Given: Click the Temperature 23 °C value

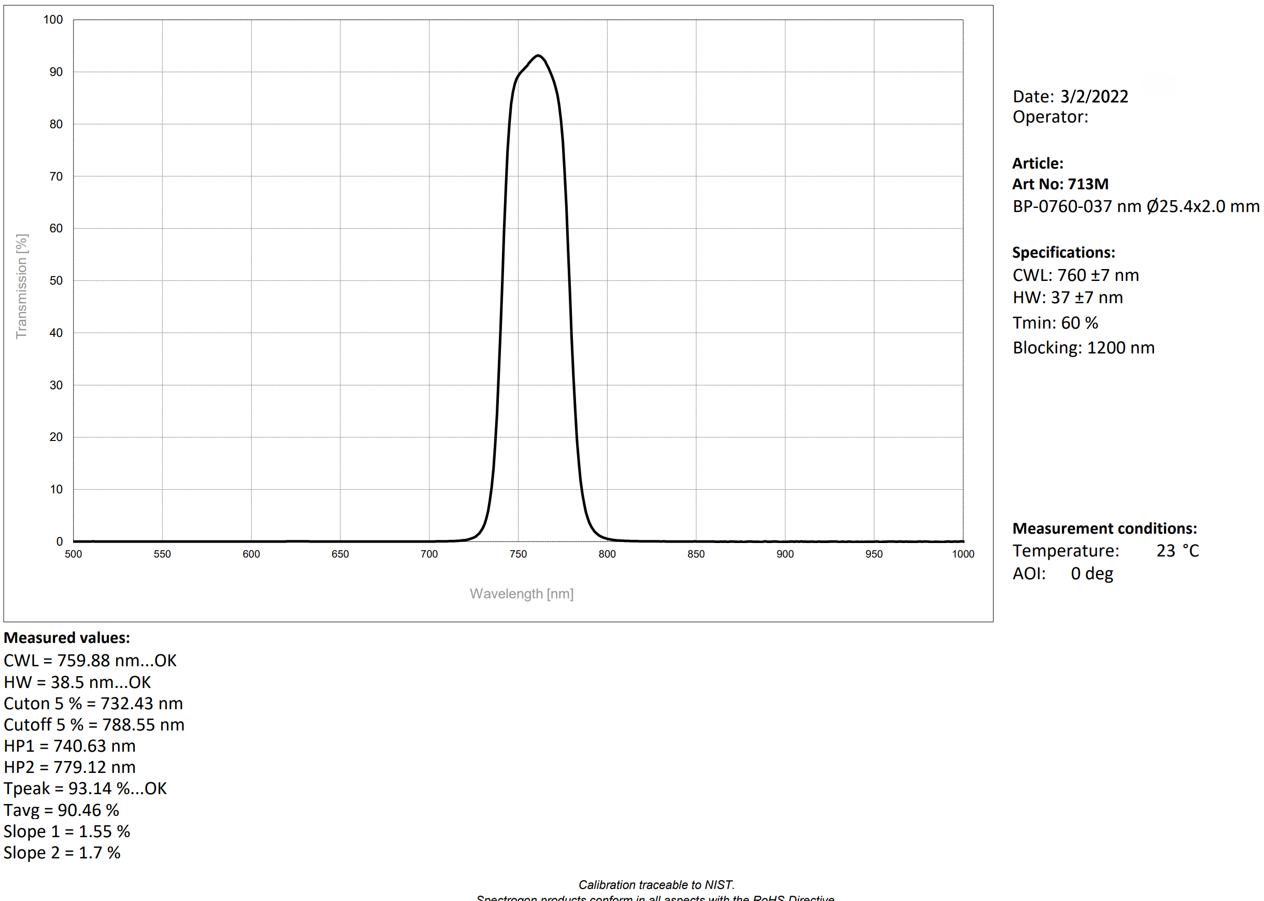Looking at the screenshot, I should (x=1176, y=551).
